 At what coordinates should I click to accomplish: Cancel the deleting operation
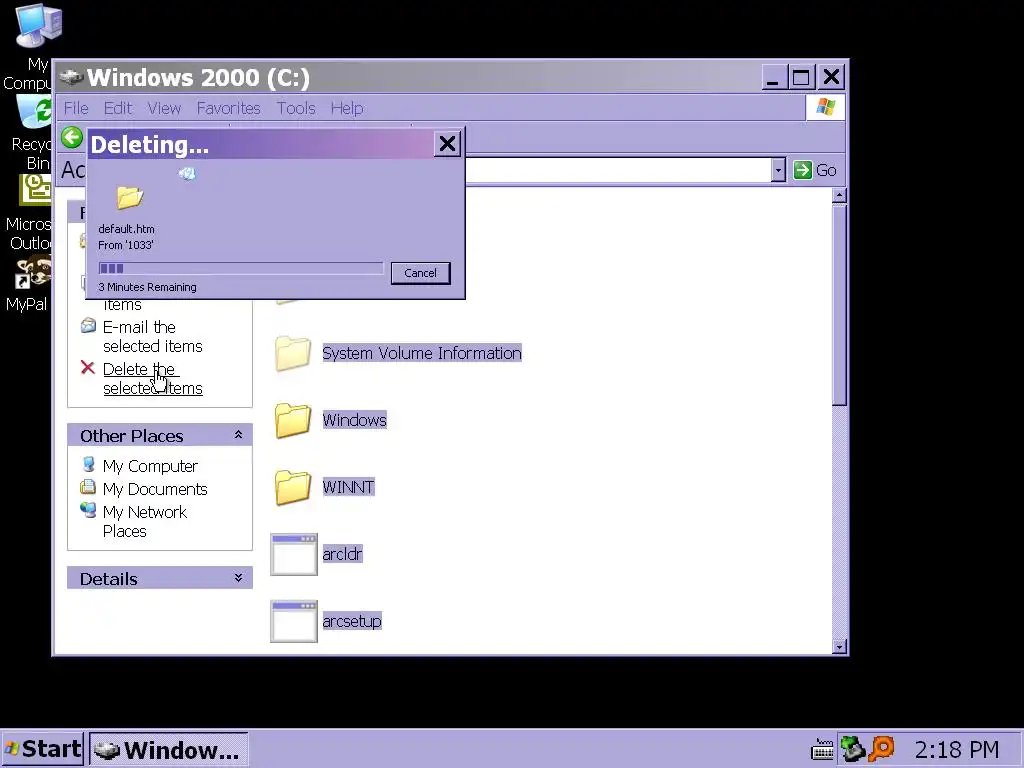(x=420, y=273)
